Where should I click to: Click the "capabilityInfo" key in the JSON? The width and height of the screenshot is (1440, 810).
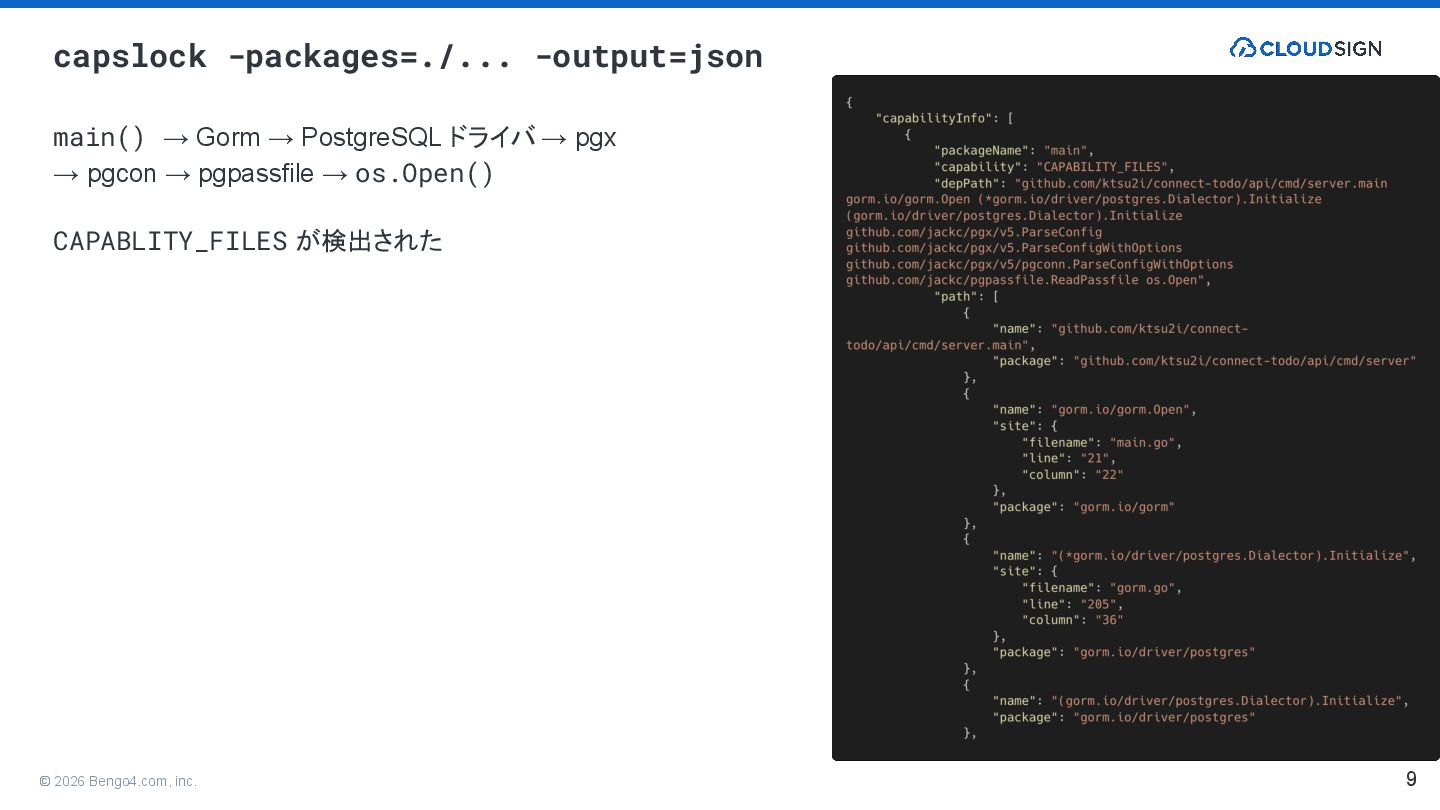point(935,118)
